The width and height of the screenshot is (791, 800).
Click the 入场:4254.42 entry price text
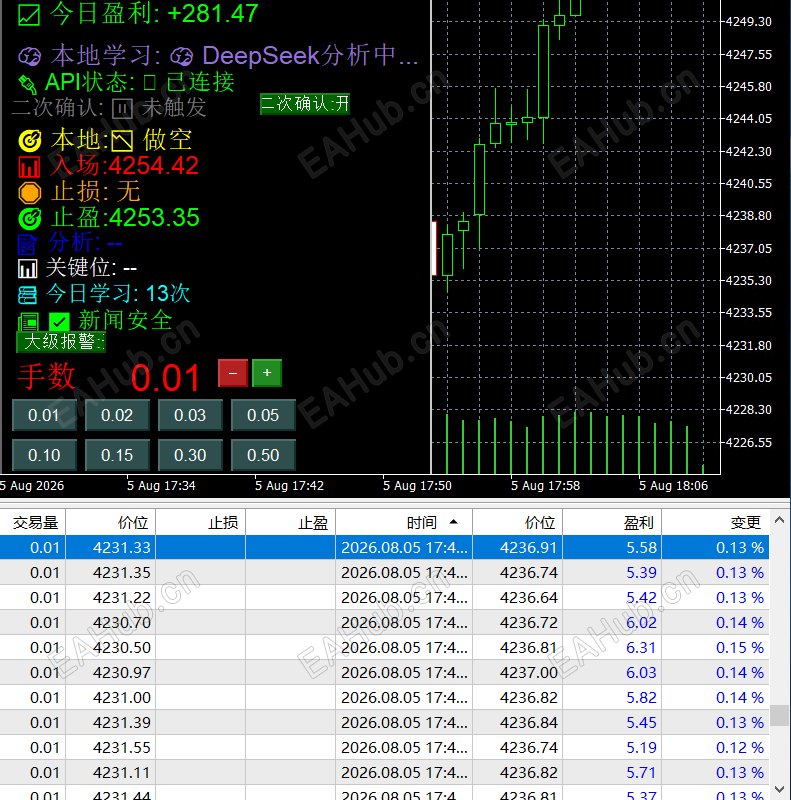tap(125, 166)
